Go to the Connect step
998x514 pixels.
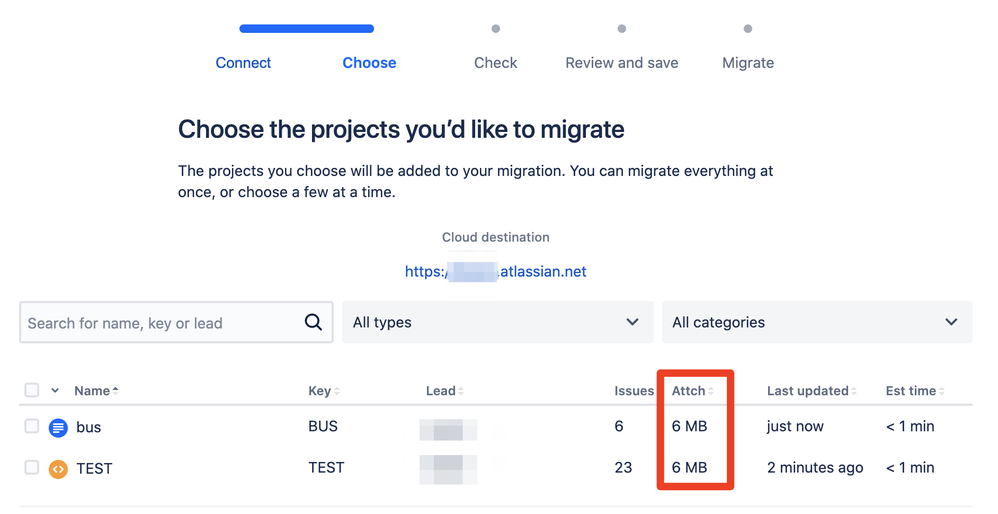click(243, 63)
